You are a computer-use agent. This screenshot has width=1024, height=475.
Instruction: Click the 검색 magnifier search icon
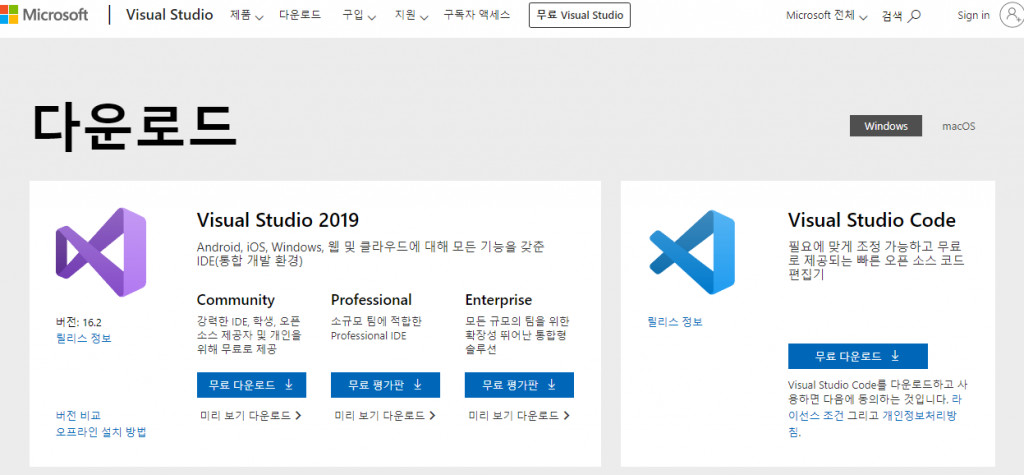point(914,16)
